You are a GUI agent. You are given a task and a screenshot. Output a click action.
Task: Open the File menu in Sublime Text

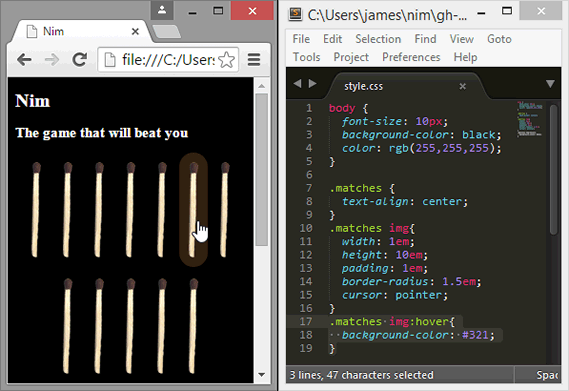[x=301, y=39]
